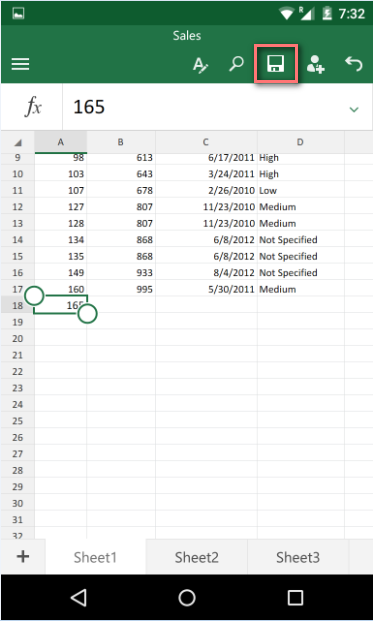Tap the Android back button
This screenshot has width=373, height=621.
pos(79,597)
